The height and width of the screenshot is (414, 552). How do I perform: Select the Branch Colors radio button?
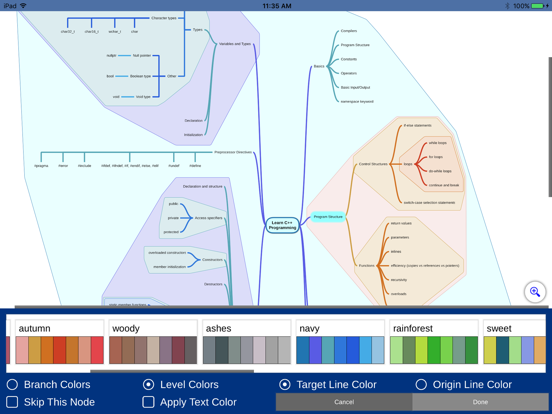(x=12, y=384)
